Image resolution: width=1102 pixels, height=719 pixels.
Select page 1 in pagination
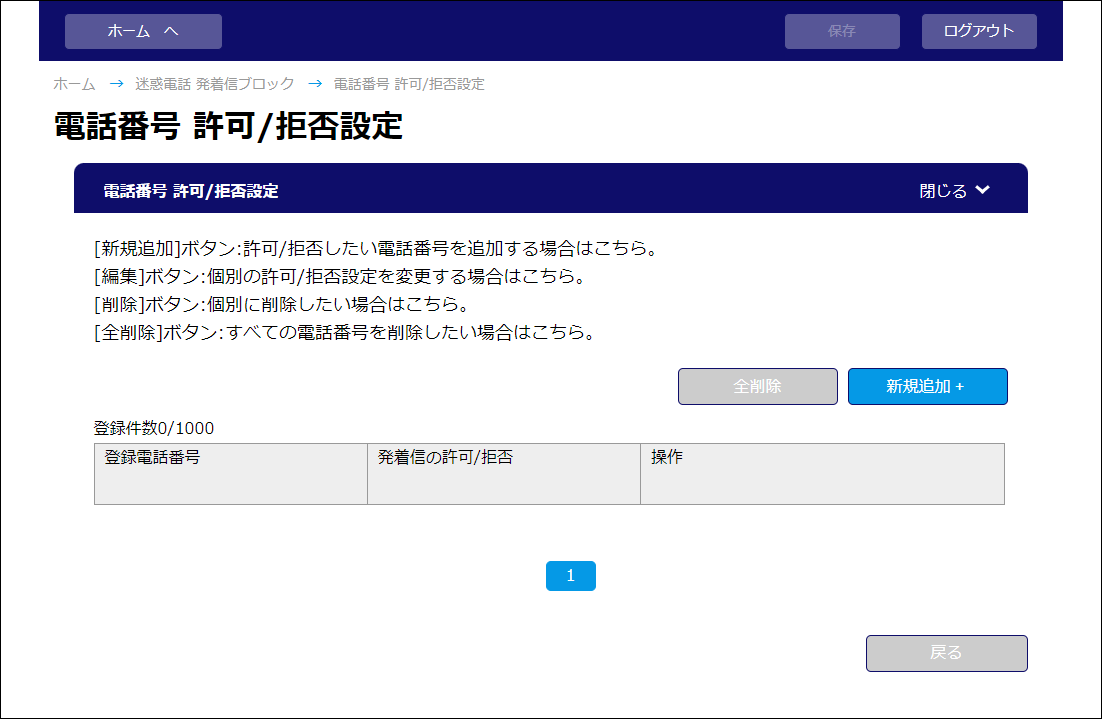(570, 576)
